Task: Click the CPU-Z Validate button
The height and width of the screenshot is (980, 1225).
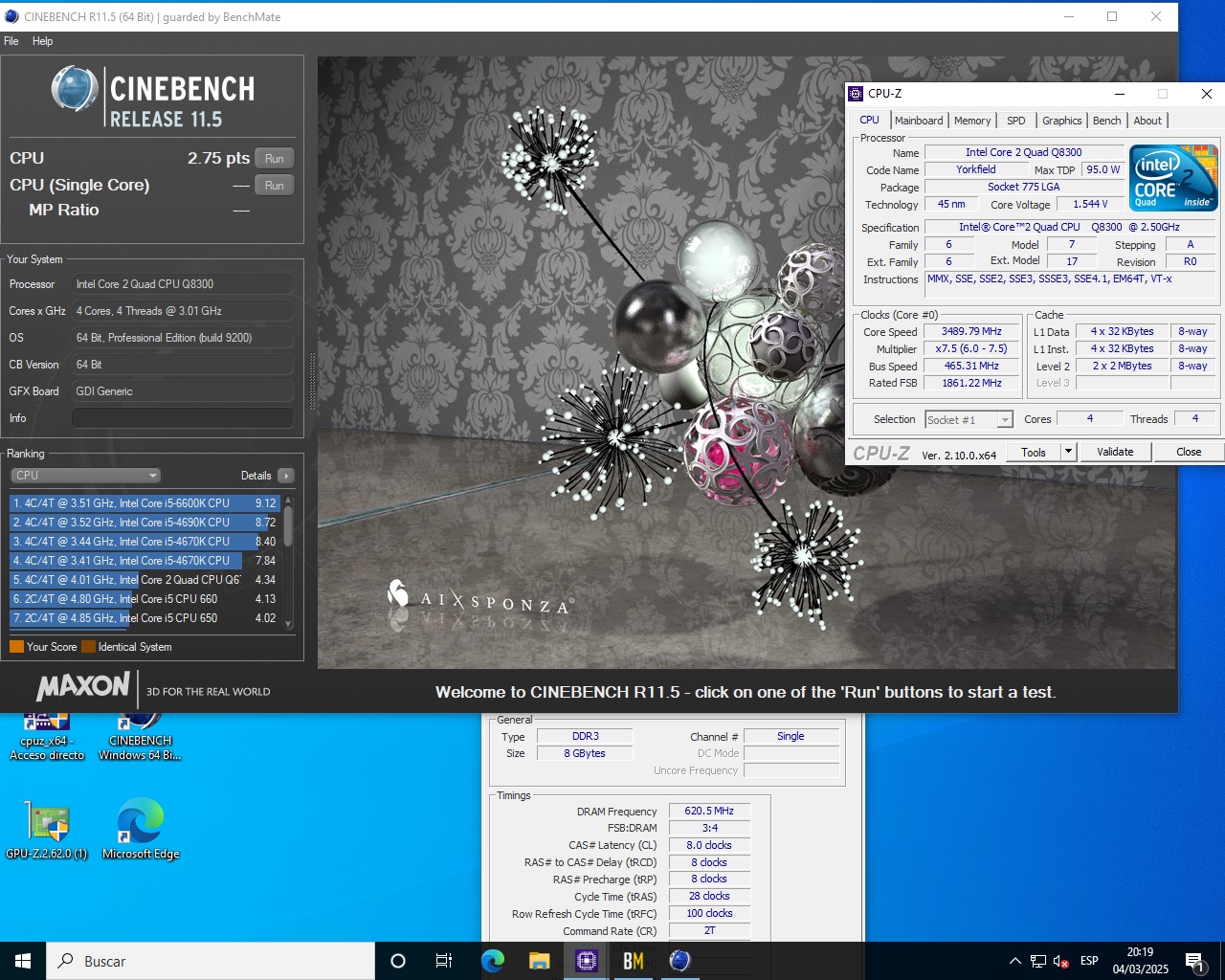Action: [1115, 452]
